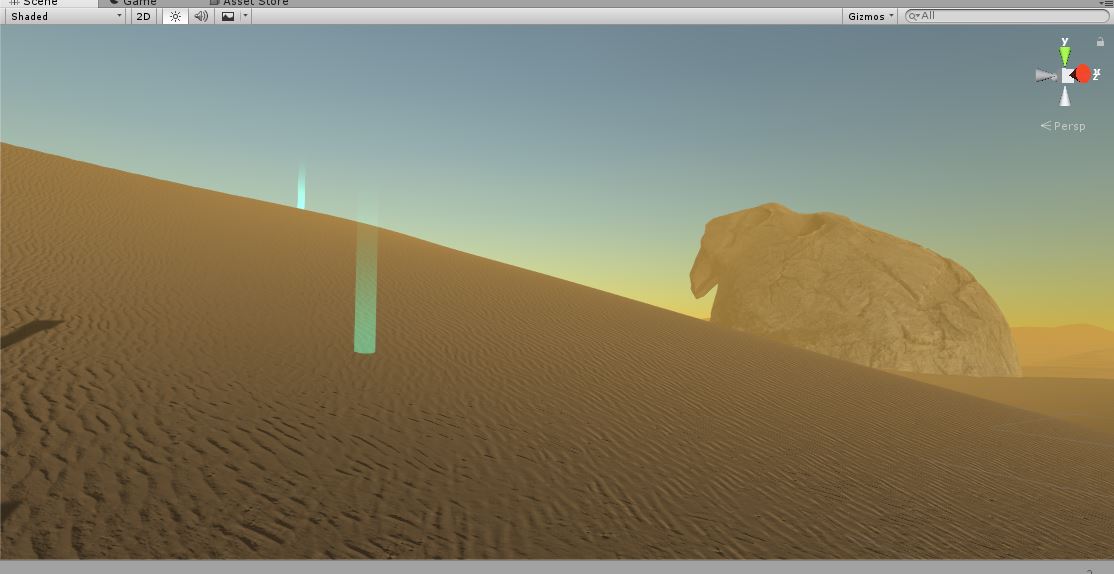
Task: Click the scene search field
Action: (x=1007, y=16)
